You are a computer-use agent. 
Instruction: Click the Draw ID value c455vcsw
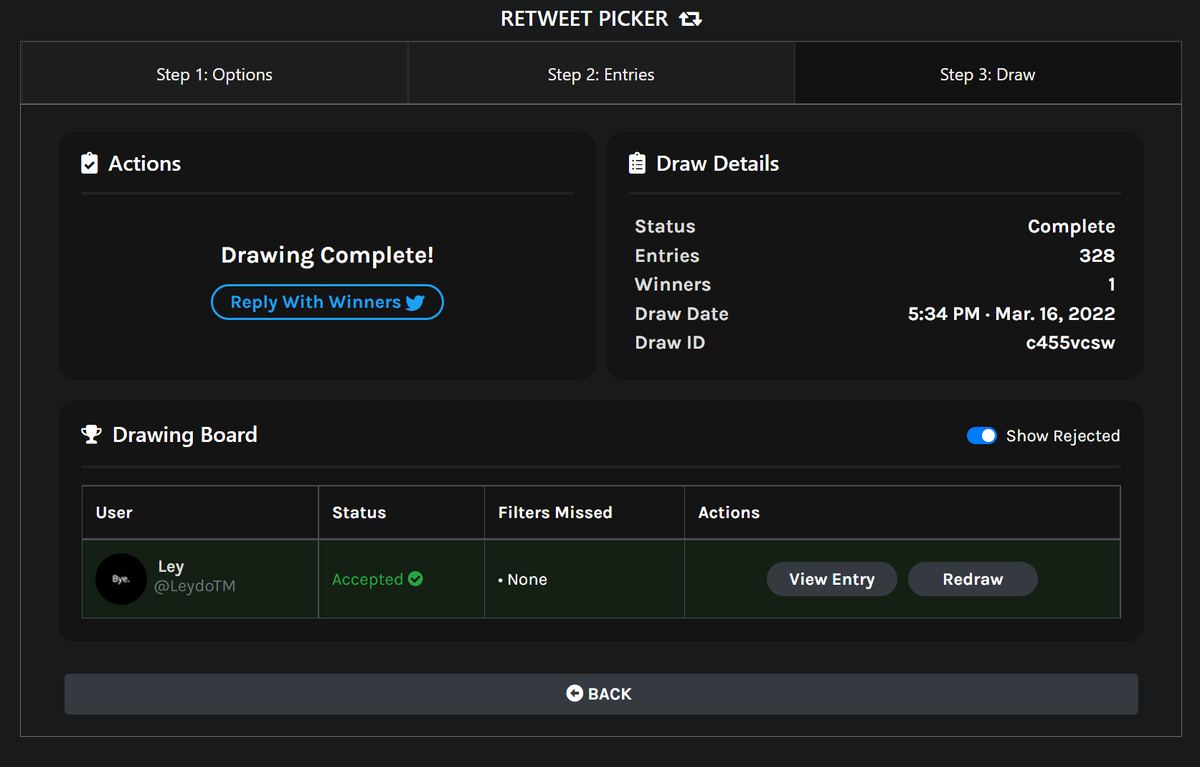pos(1070,342)
